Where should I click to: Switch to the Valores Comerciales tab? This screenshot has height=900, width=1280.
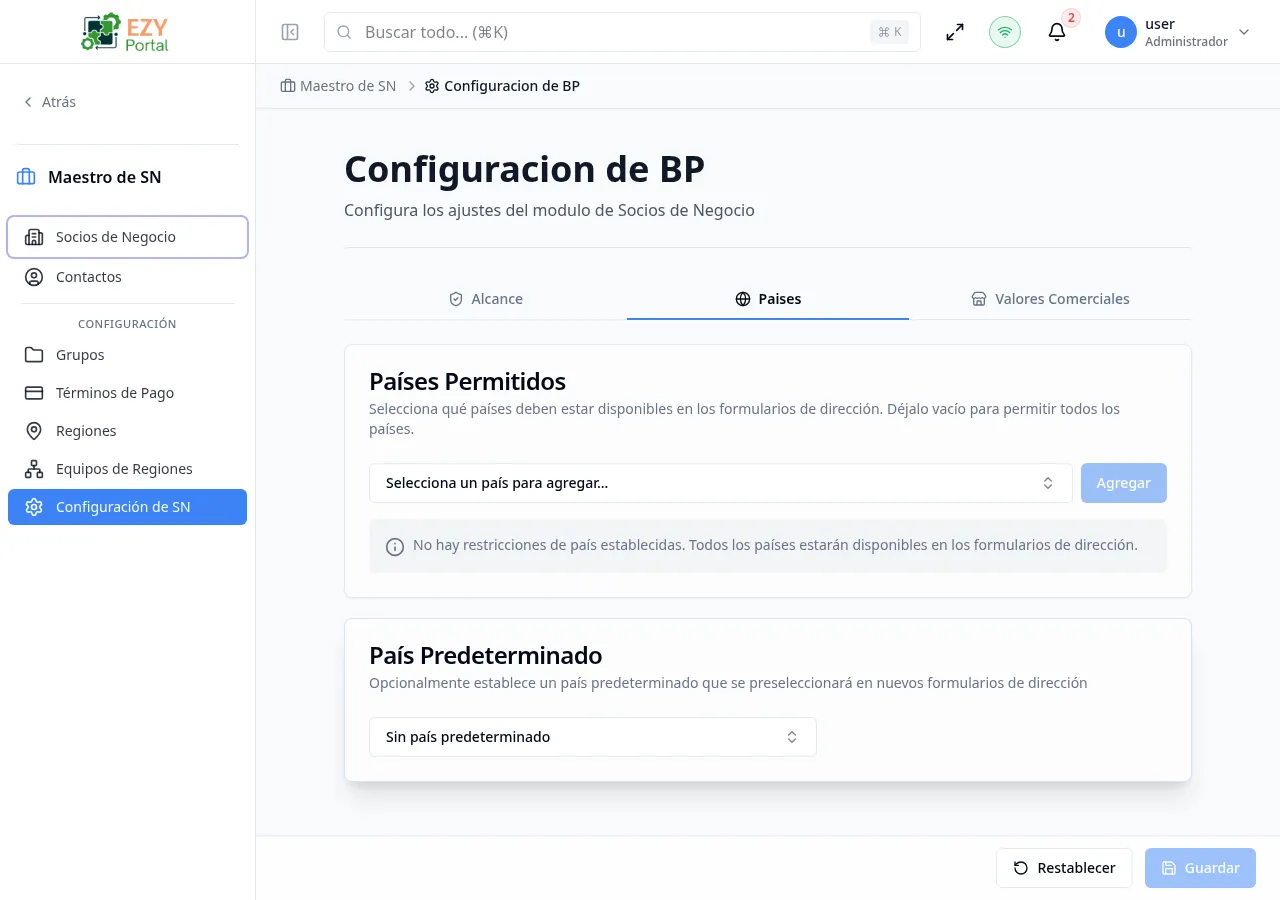click(x=1050, y=299)
